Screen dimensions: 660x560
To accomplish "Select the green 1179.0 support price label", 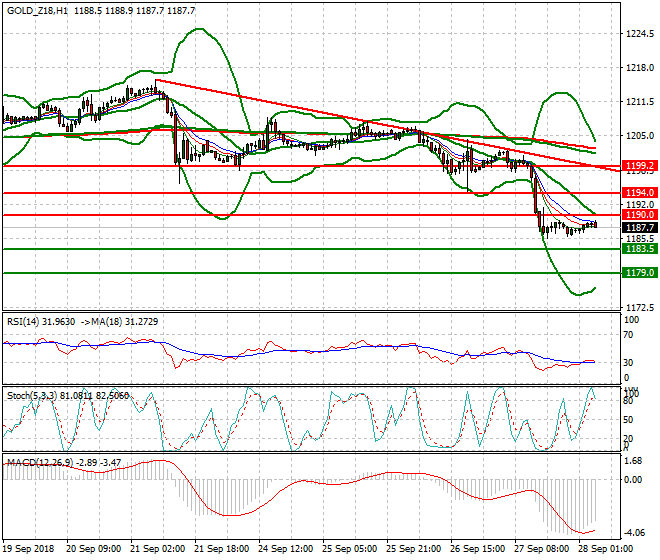I will point(638,272).
